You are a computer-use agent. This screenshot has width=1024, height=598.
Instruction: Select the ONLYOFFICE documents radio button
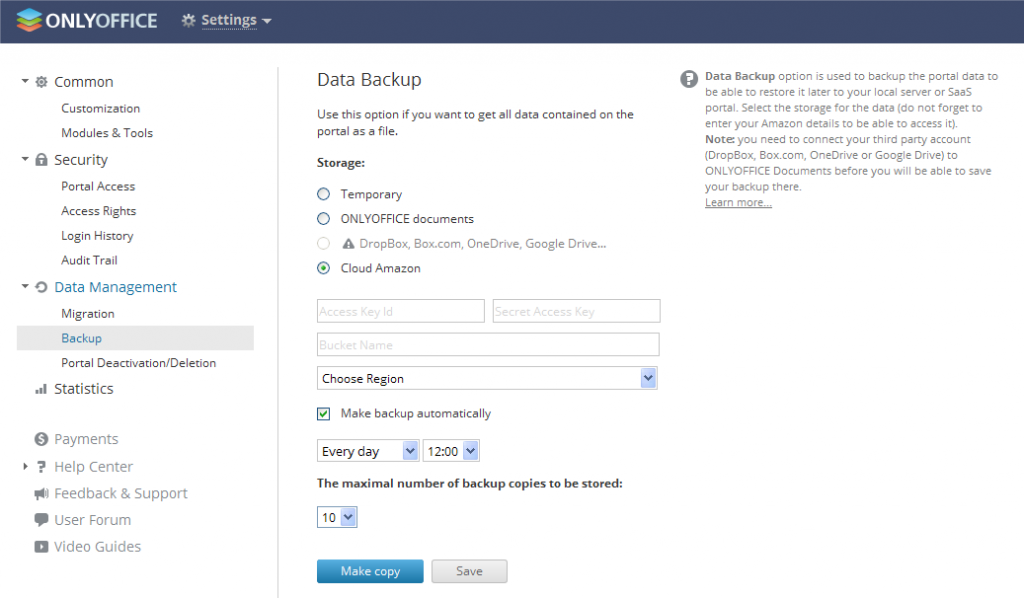323,219
